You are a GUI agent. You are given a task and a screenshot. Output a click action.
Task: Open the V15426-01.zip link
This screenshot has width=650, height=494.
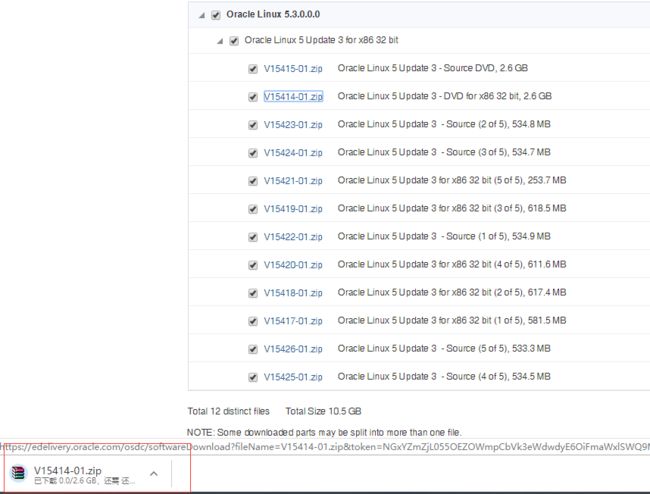pyautogui.click(x=293, y=349)
